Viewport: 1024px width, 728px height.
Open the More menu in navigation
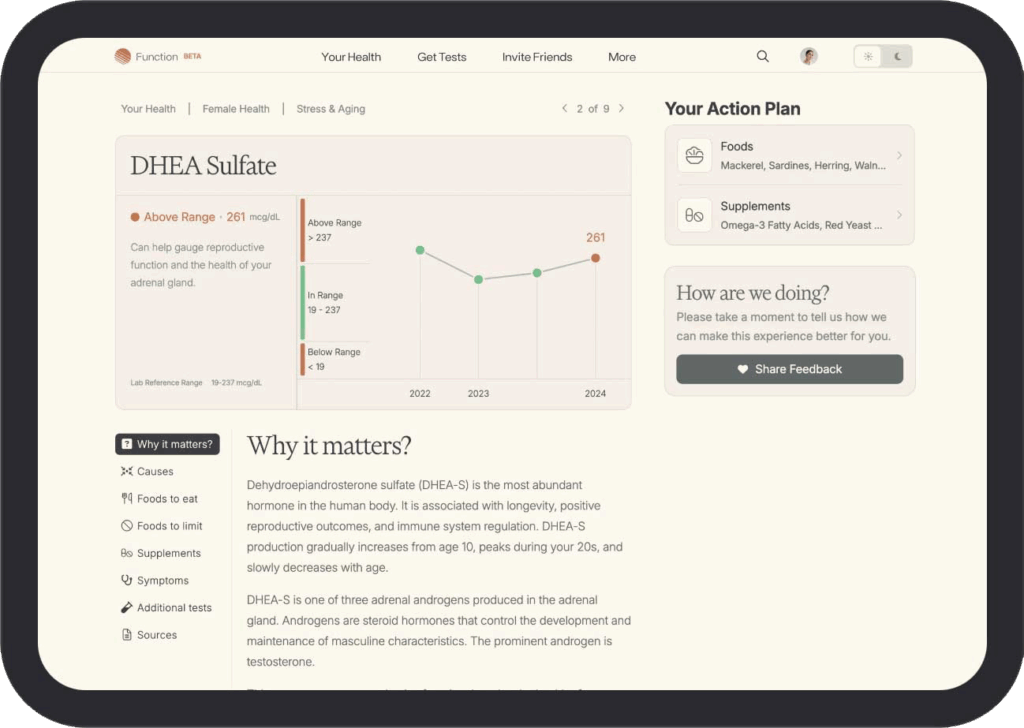pyautogui.click(x=622, y=57)
